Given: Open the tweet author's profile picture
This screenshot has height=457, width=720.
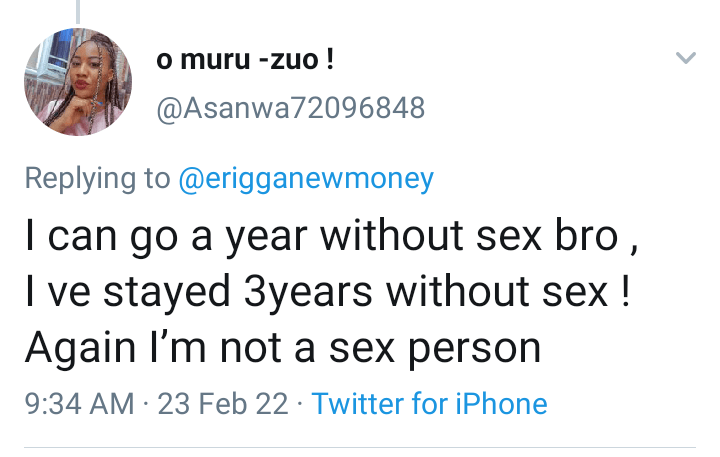Looking at the screenshot, I should tap(76, 81).
